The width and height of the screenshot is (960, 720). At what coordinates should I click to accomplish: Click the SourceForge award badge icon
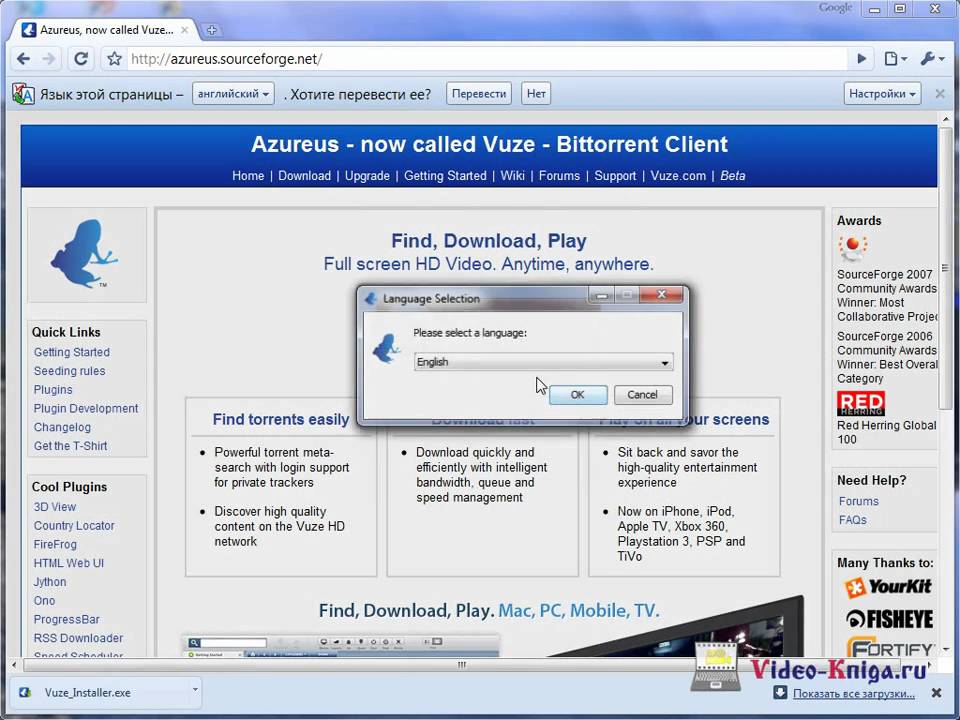tap(852, 248)
